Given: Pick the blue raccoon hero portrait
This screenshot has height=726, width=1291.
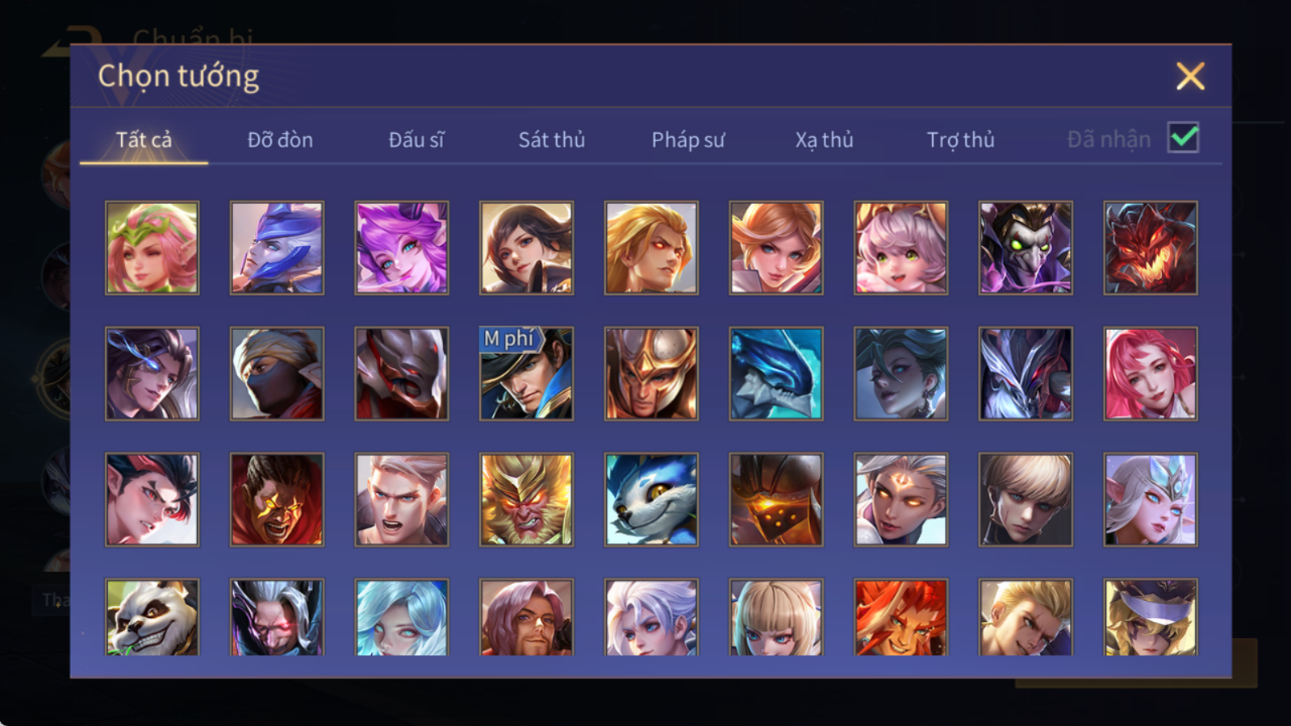Looking at the screenshot, I should pos(651,500).
